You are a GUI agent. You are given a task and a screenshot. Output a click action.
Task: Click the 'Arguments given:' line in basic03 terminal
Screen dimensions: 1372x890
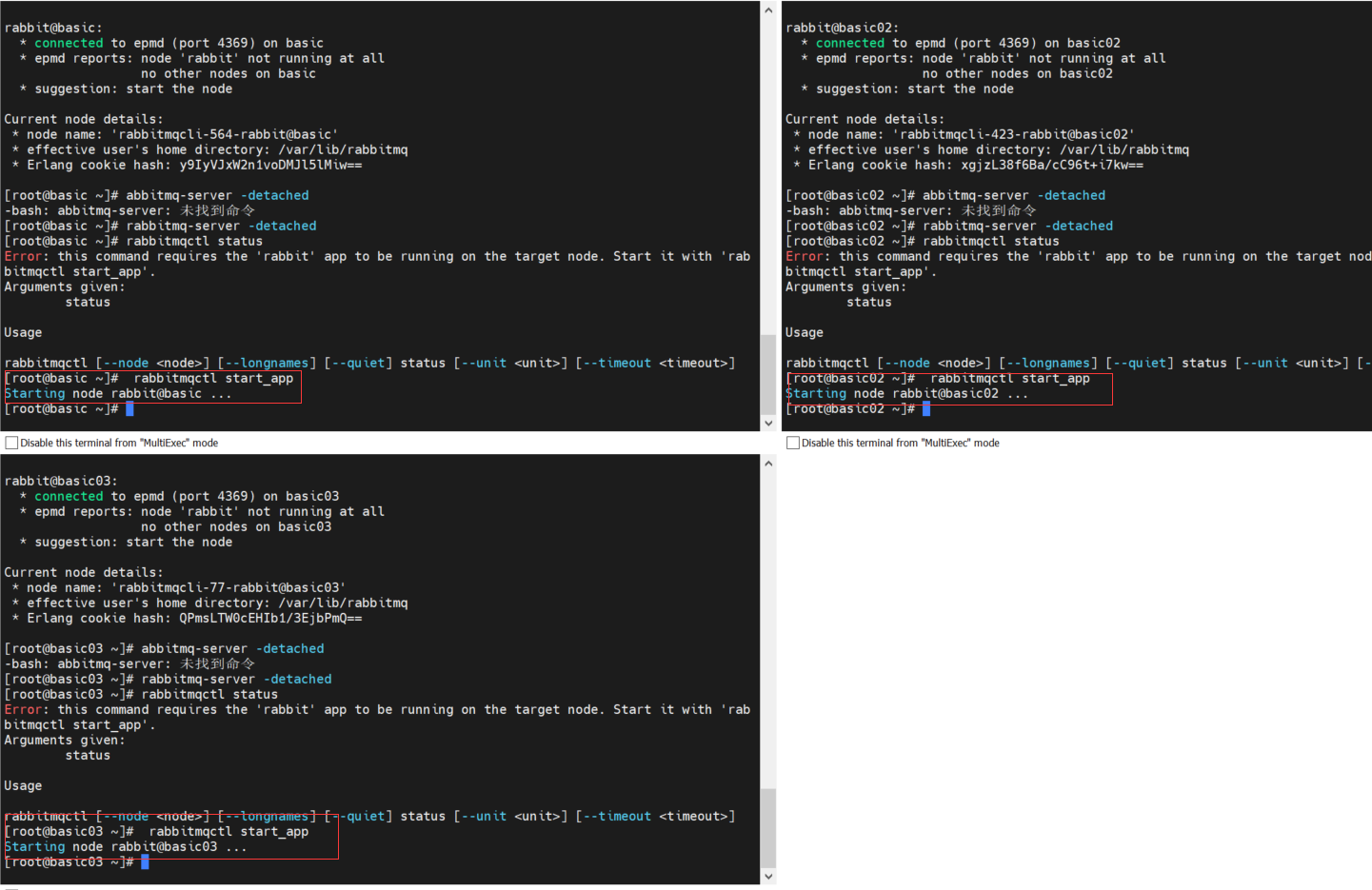click(x=65, y=740)
